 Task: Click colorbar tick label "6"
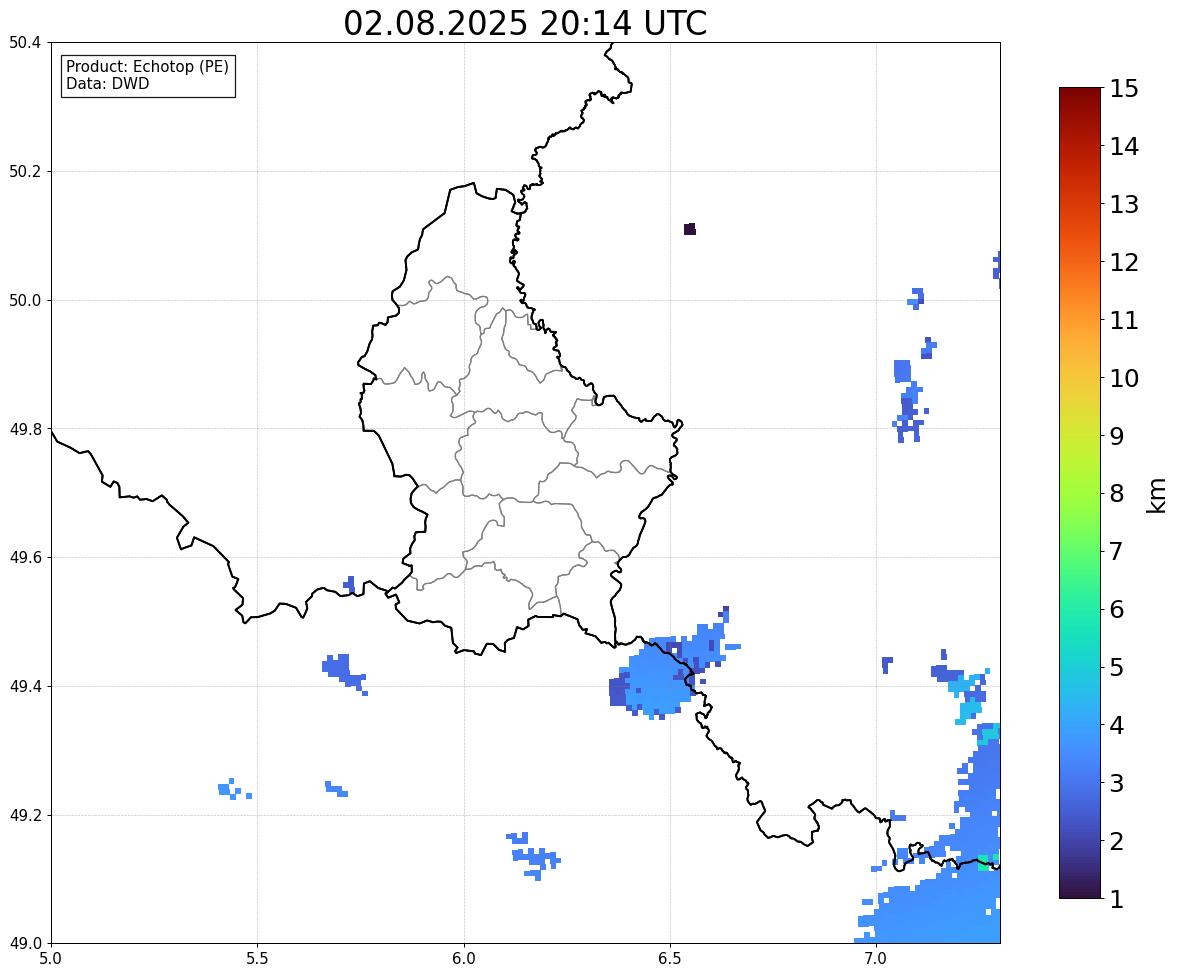1117,609
